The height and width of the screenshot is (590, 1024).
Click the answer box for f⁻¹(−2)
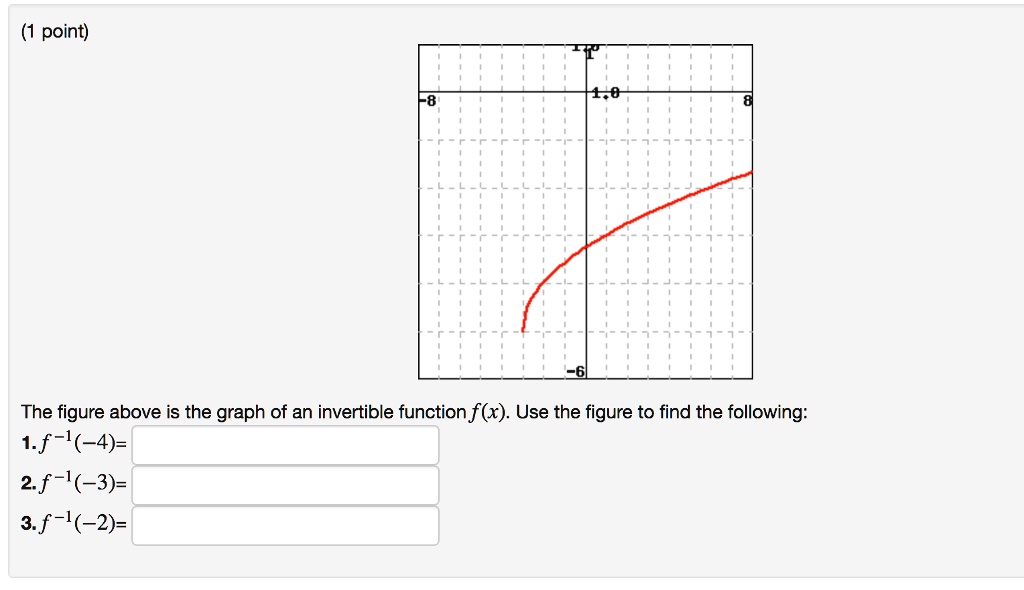285,525
